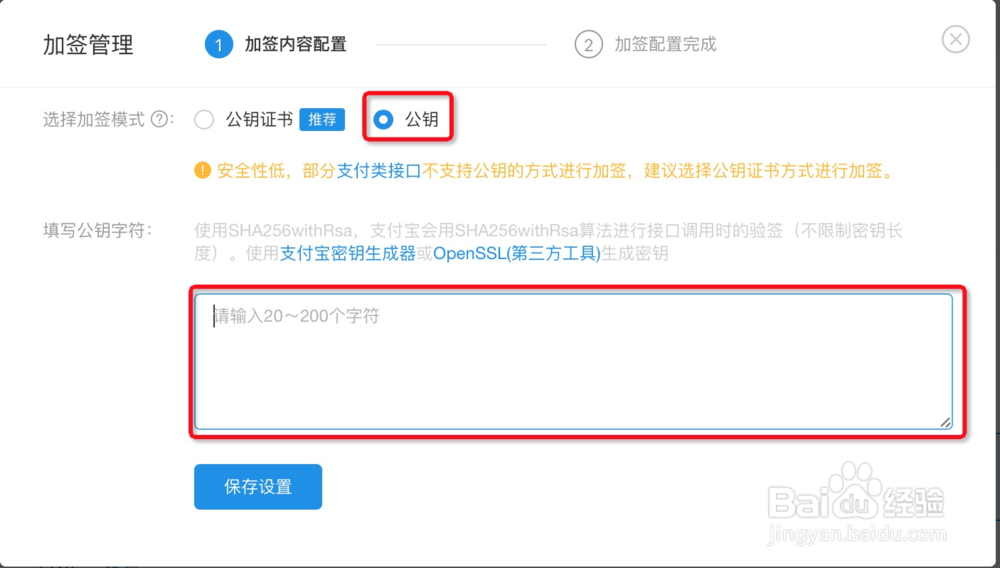
Task: Click the jingyan.baidu.com watermark text
Action: click(x=855, y=536)
